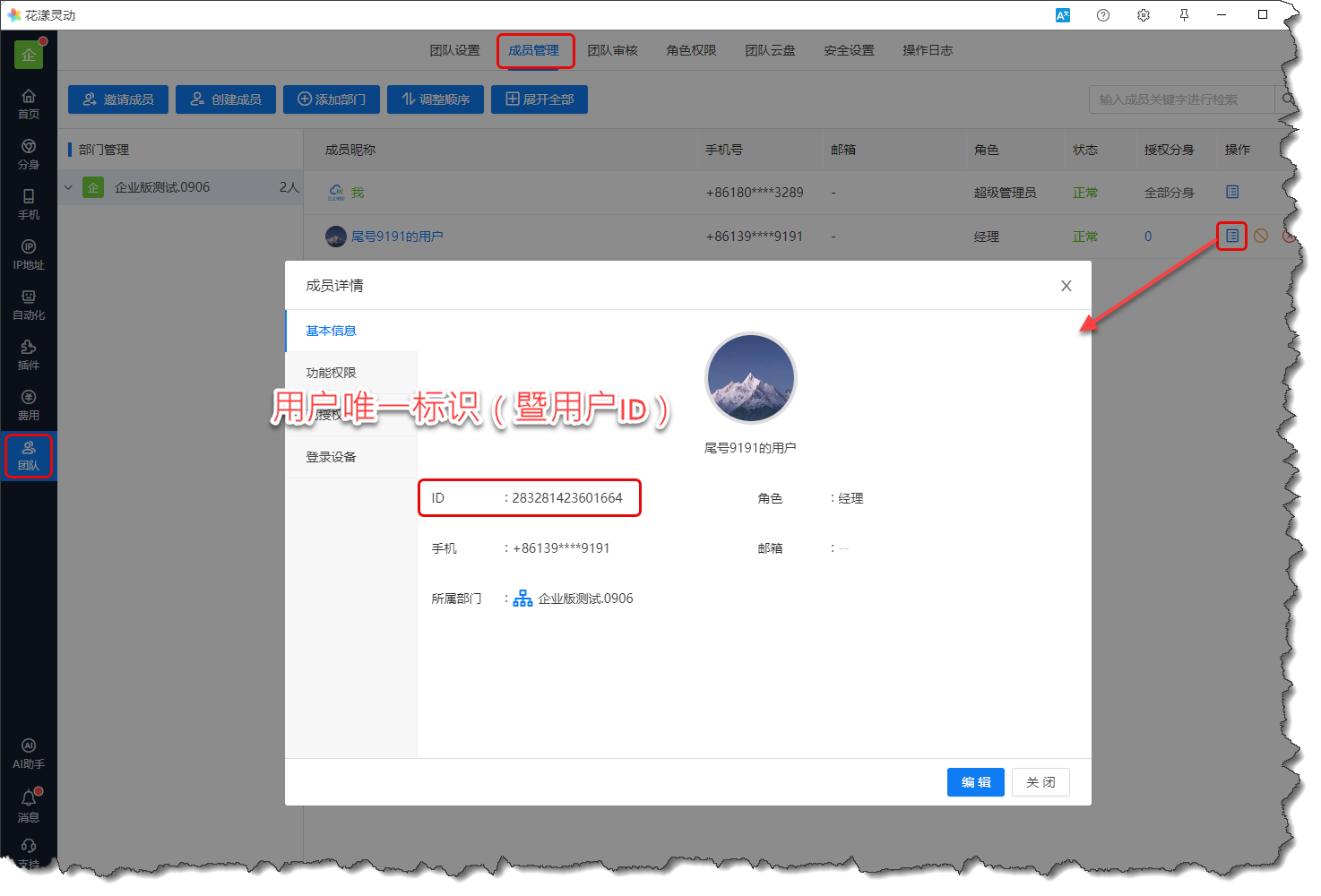Screen dimensions: 1321x896
Task: Click disable icon for 尾号9191的用户 row
Action: (1261, 236)
